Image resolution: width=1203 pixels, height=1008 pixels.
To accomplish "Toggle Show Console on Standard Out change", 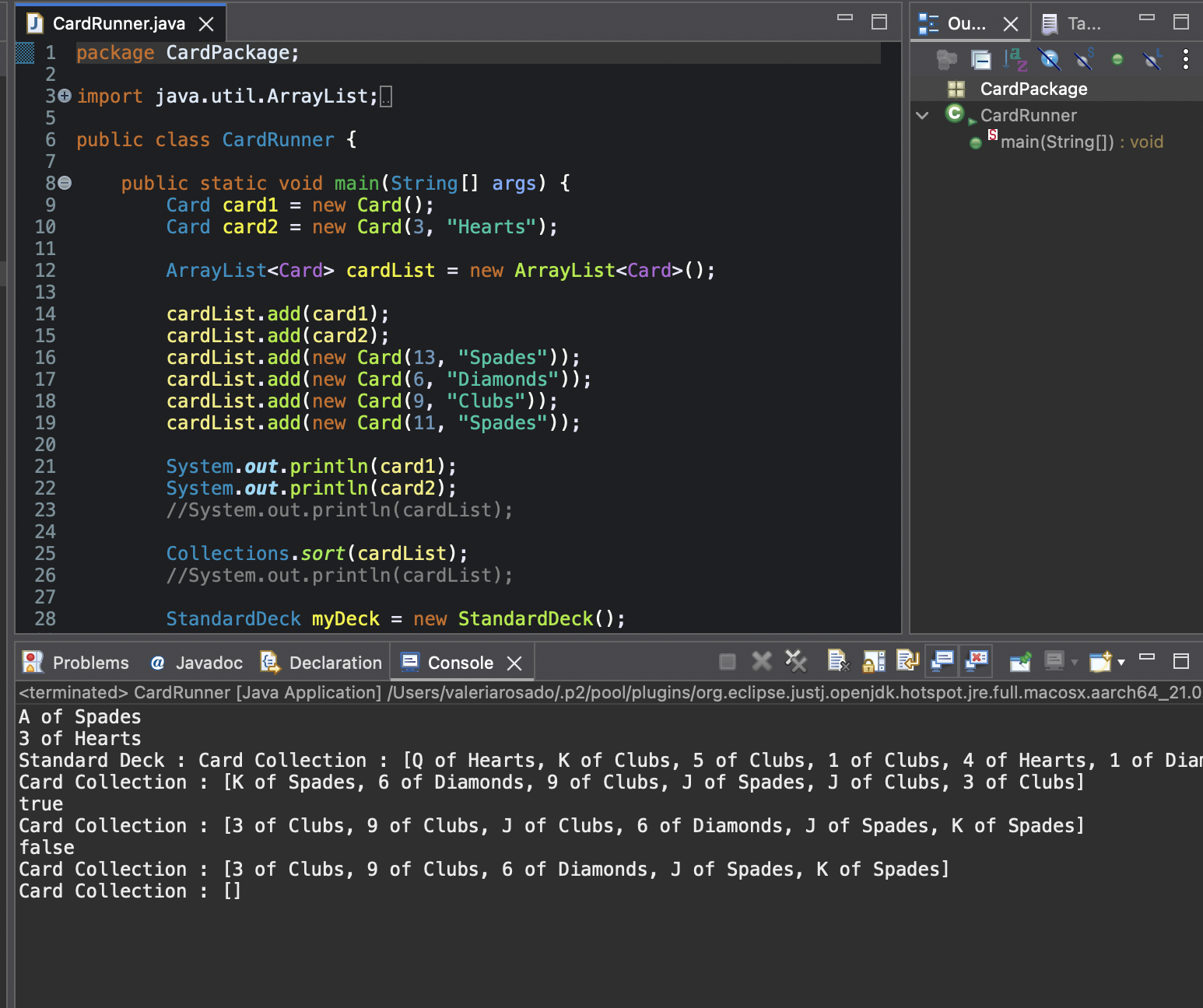I will 942,662.
